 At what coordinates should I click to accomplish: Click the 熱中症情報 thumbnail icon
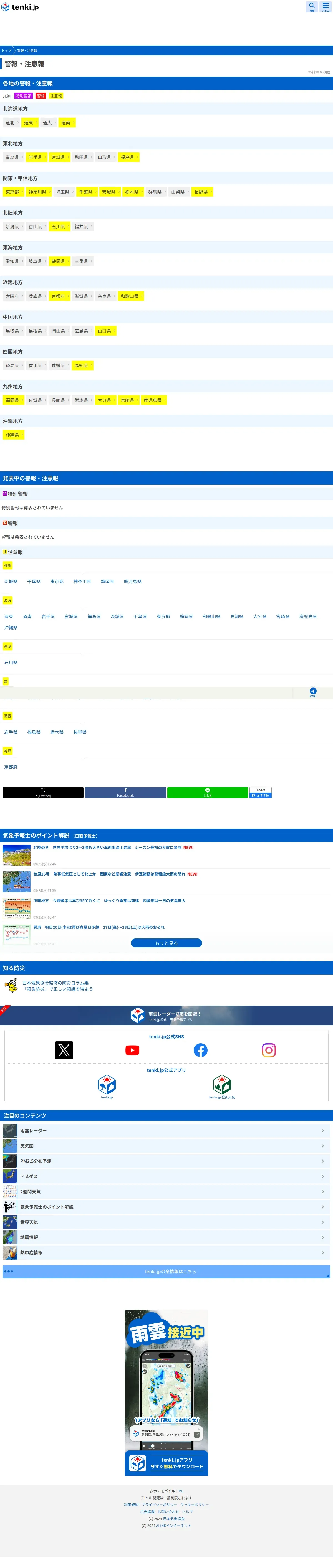pos(10,1252)
